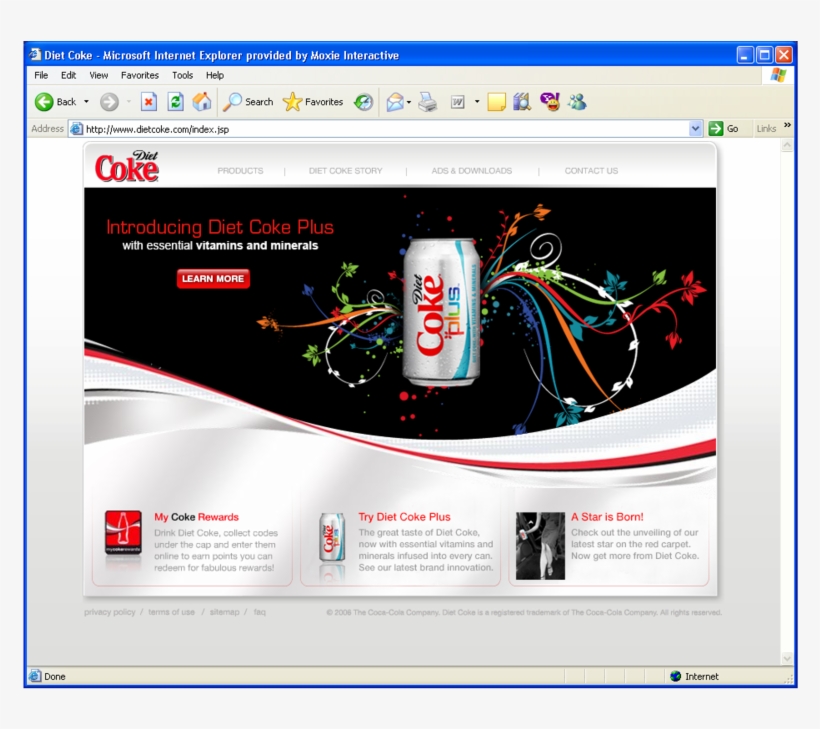Open the File menu
The height and width of the screenshot is (729, 820).
tap(41, 75)
